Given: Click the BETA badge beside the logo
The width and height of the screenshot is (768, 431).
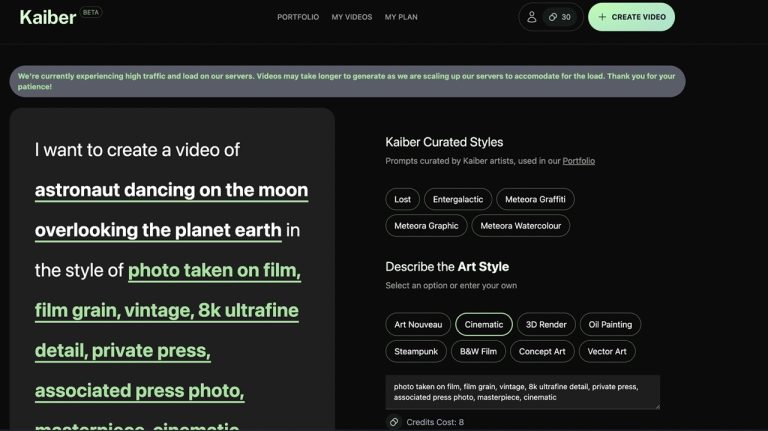Looking at the screenshot, I should [x=91, y=12].
